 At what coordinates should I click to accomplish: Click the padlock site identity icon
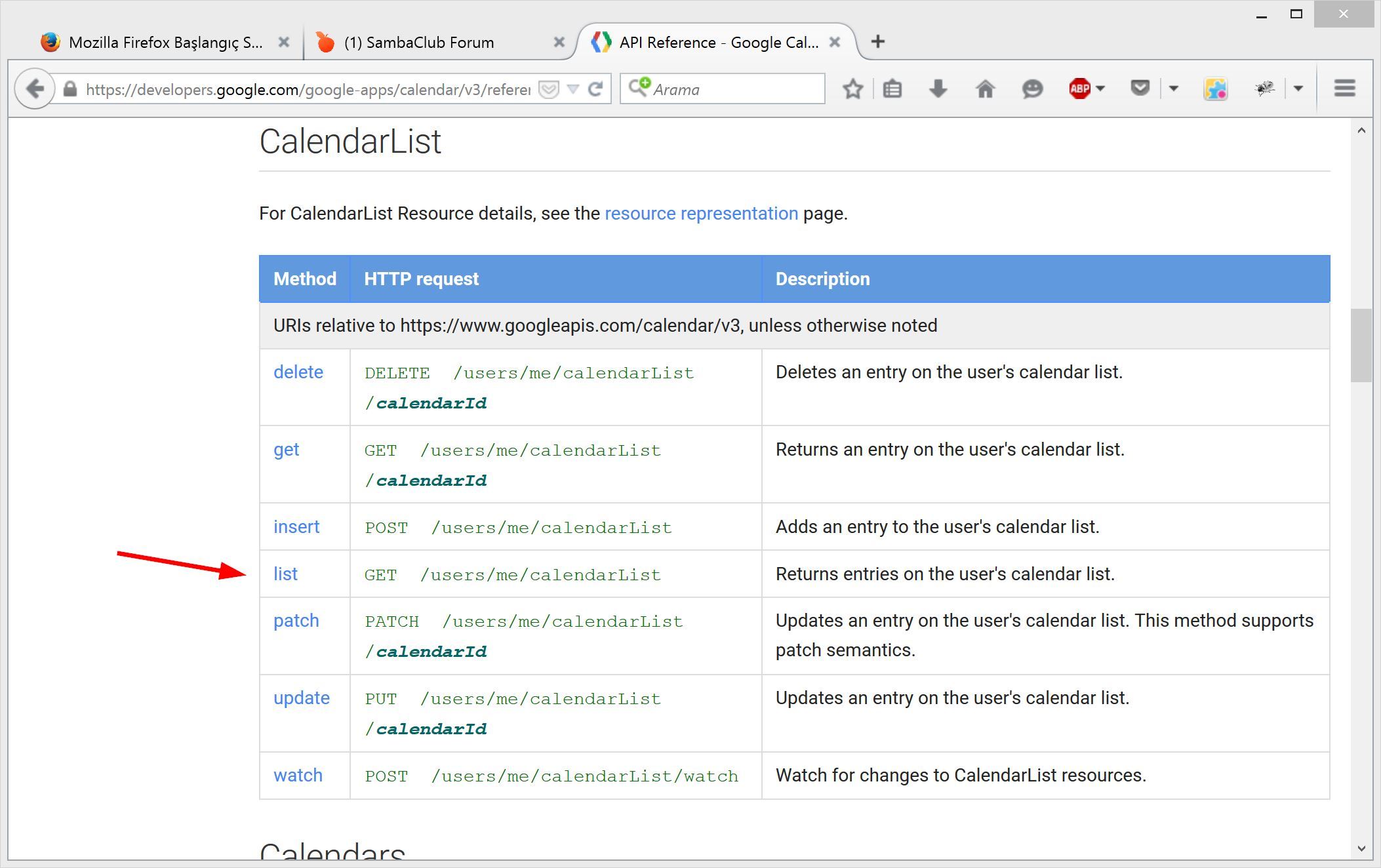tap(70, 89)
